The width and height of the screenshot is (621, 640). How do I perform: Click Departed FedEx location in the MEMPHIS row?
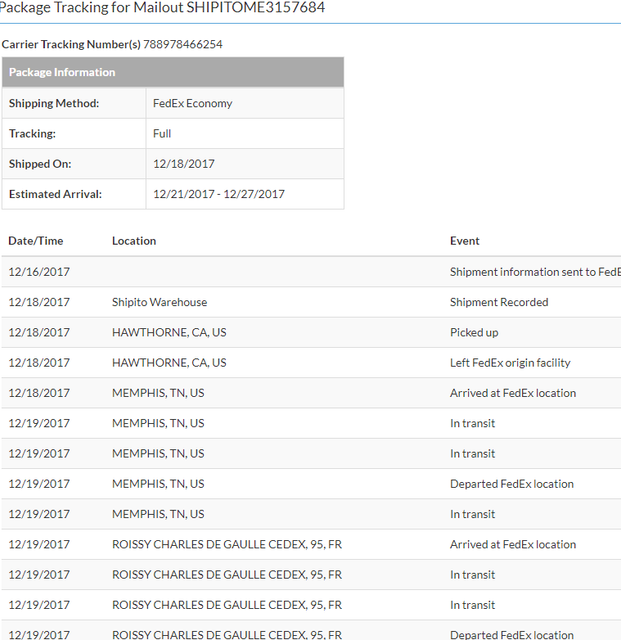point(512,484)
